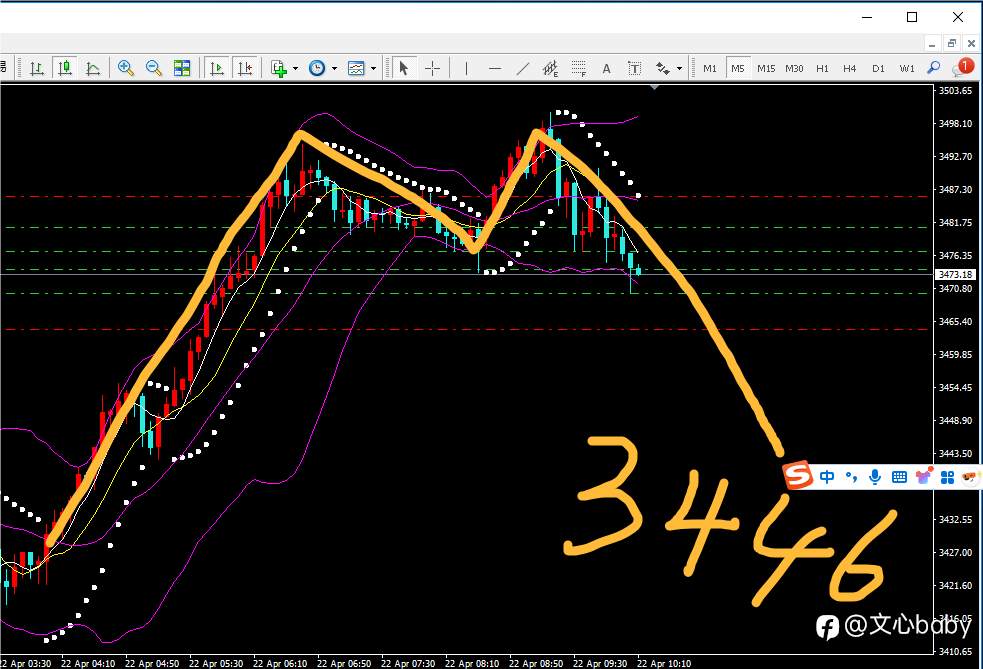Zoom out of the chart
Viewport: 983px width, 669px height.
click(x=154, y=68)
